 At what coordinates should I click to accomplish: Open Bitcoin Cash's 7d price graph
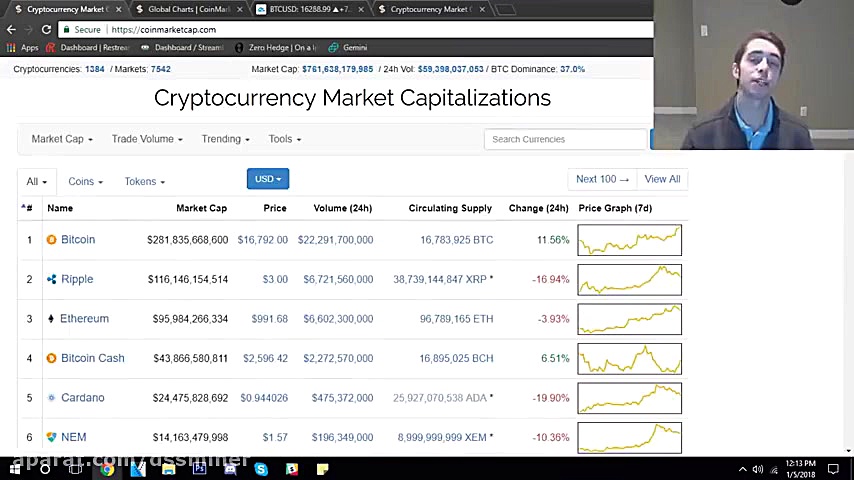pyautogui.click(x=630, y=359)
